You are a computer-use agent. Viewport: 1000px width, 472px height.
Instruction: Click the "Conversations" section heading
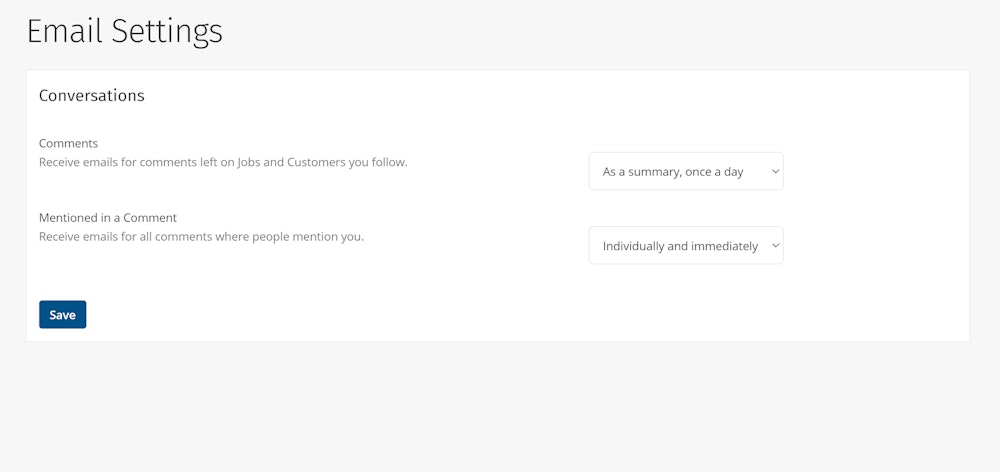coord(91,96)
